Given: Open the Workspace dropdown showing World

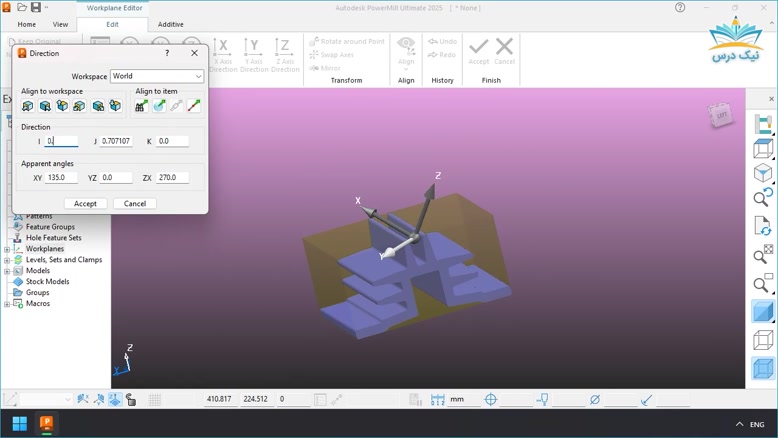Looking at the screenshot, I should click(x=156, y=76).
